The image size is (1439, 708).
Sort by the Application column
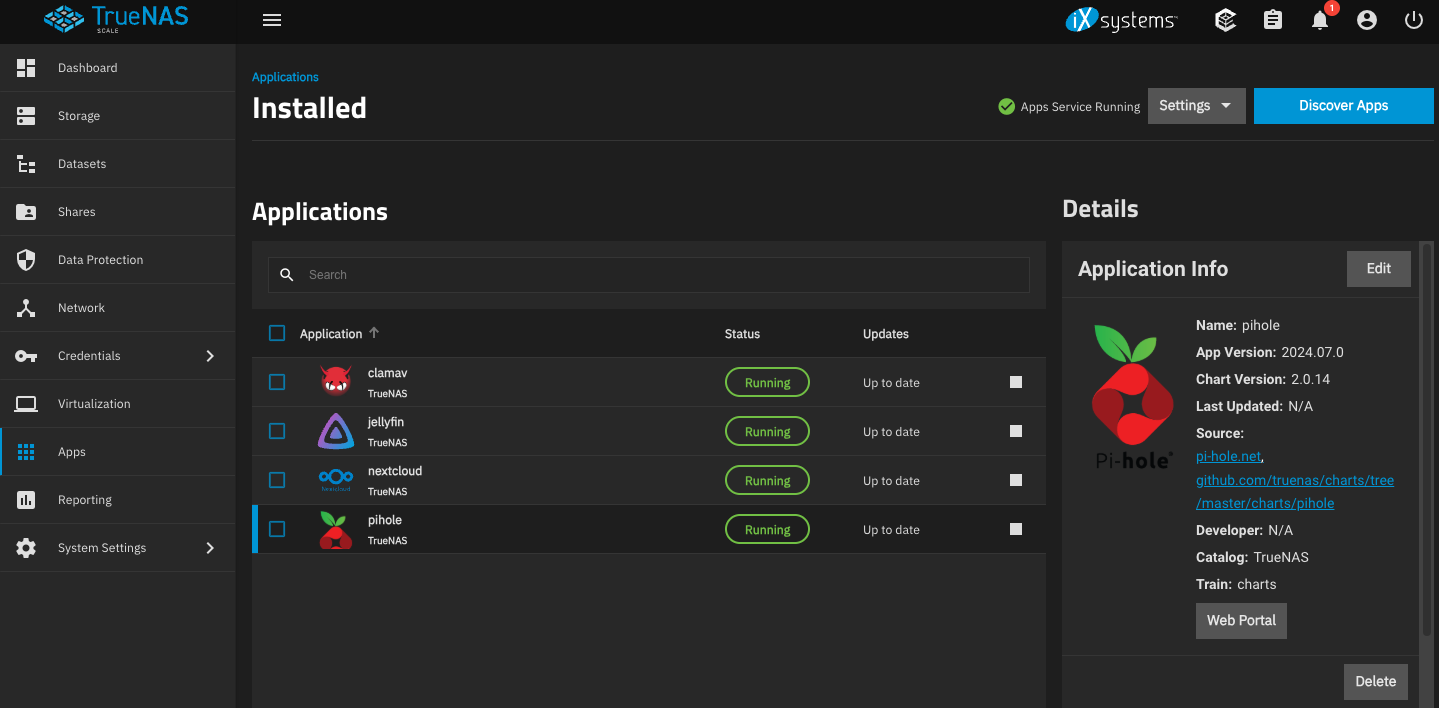pos(340,334)
